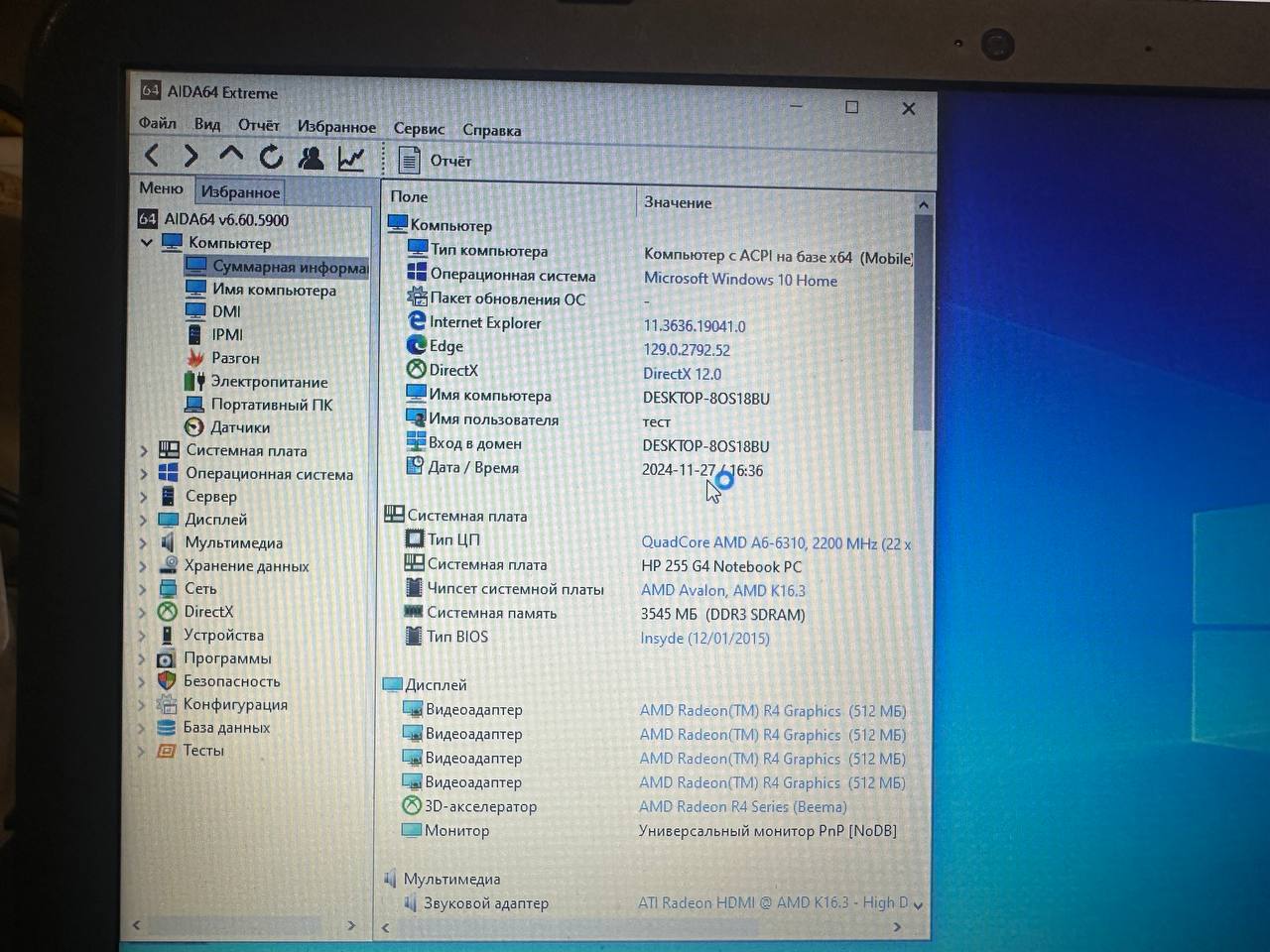Click the Поле column header
Viewport: 1270px width, 952px height.
[x=409, y=196]
